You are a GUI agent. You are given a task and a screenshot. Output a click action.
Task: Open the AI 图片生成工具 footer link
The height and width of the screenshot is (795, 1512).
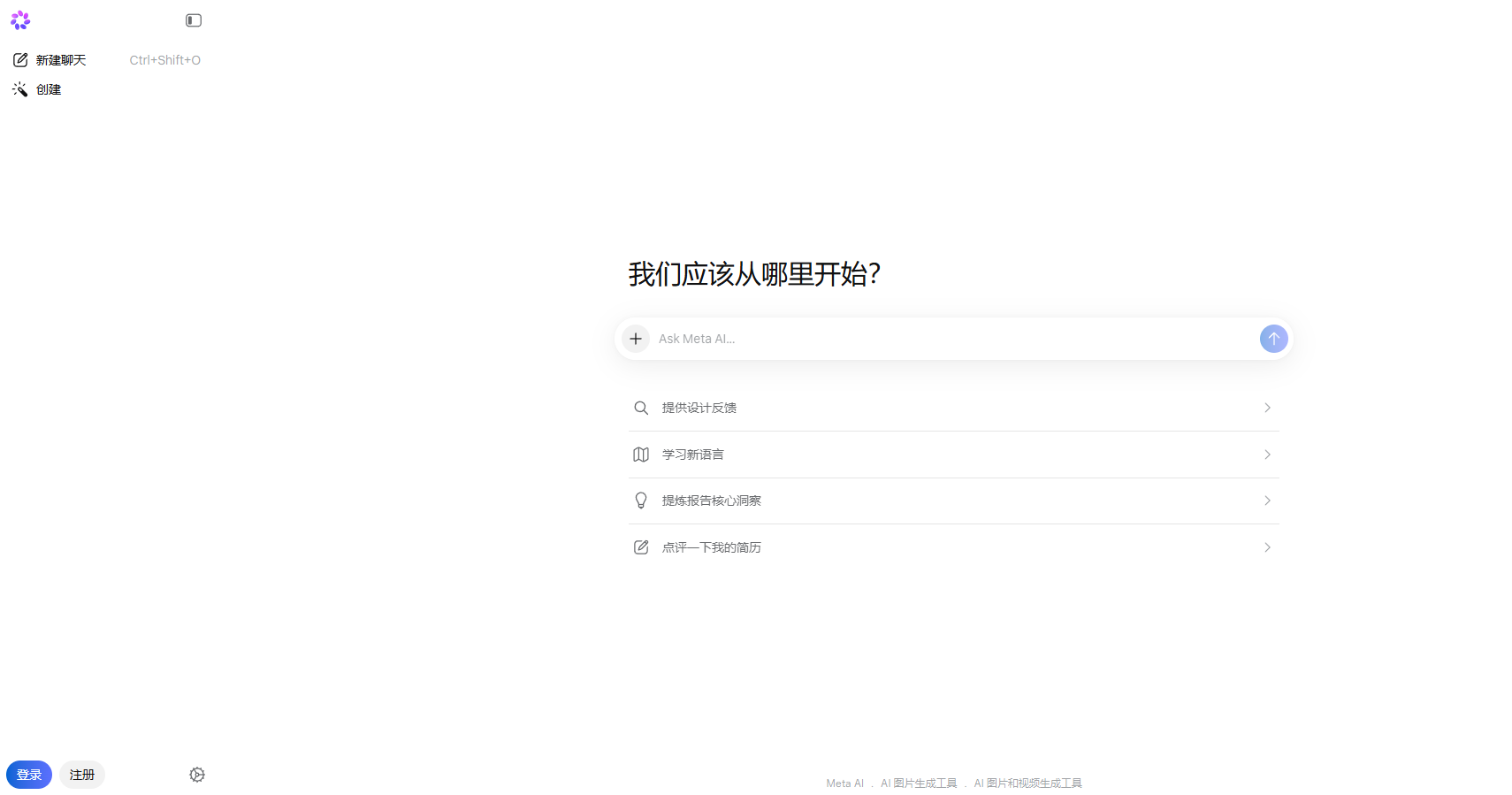click(x=919, y=784)
